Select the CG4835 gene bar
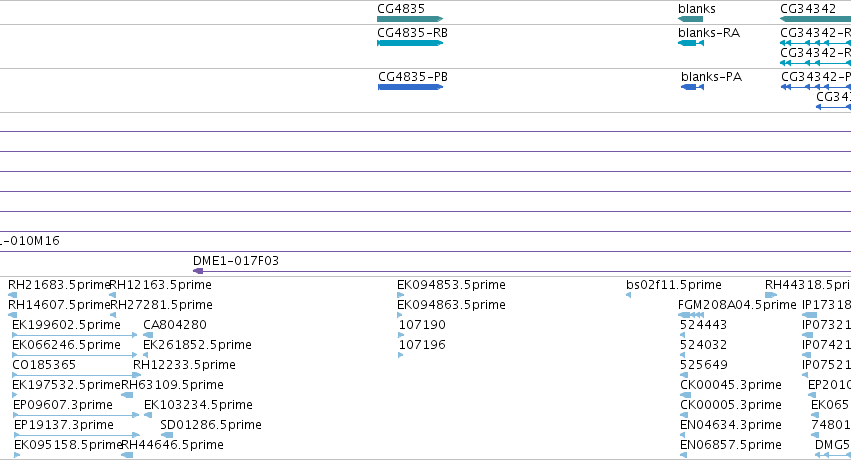 pyautogui.click(x=410, y=19)
